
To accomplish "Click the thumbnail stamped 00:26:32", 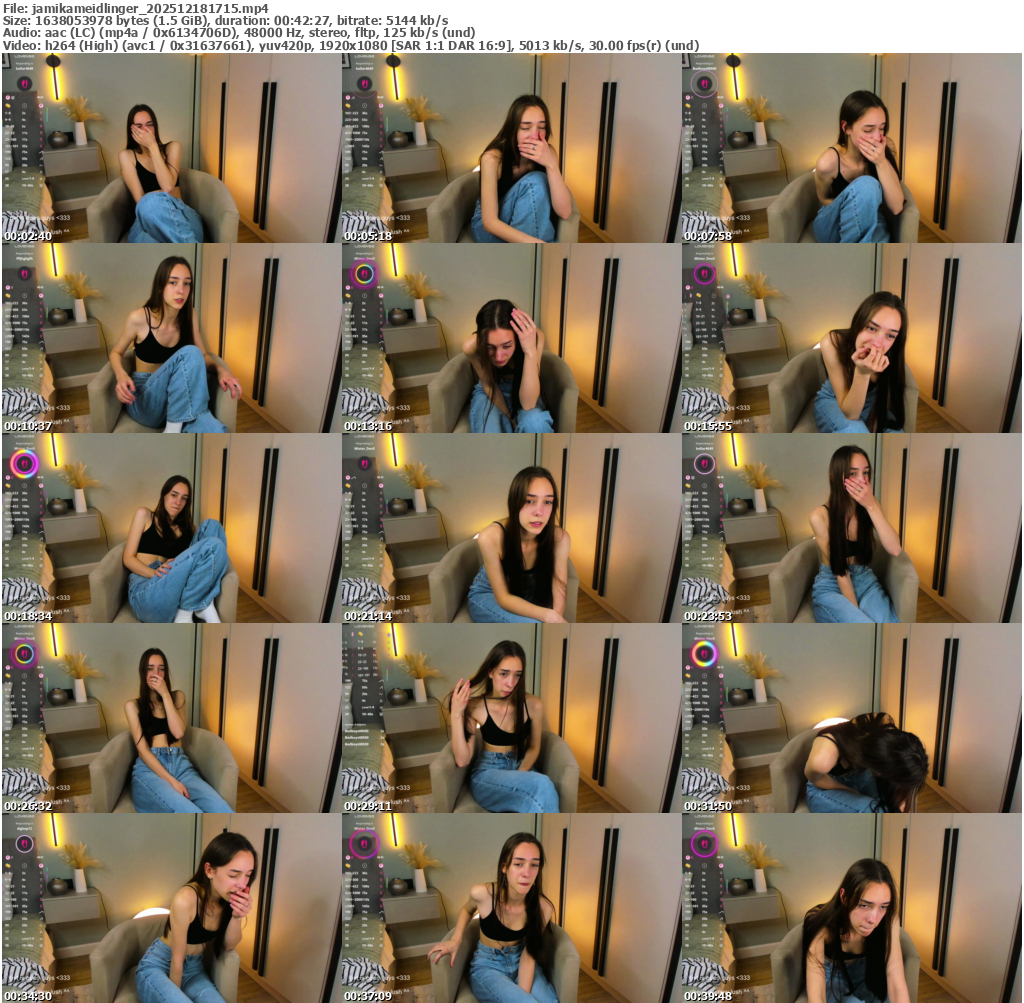I will (172, 718).
